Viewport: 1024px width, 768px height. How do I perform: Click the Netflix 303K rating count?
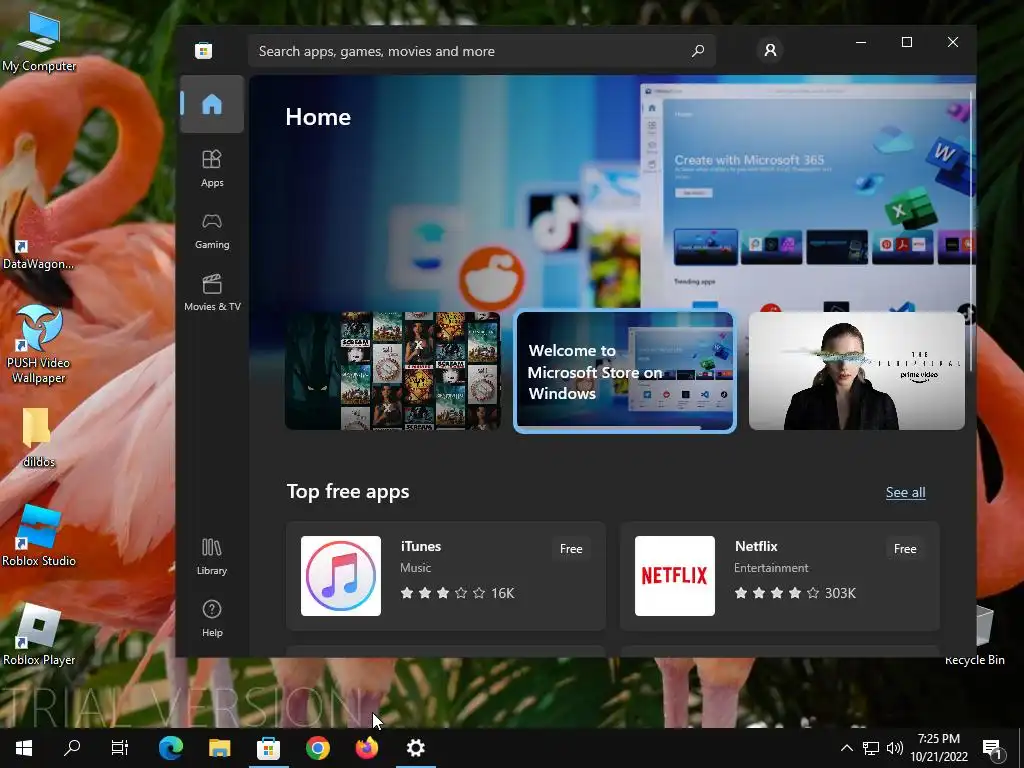click(840, 593)
